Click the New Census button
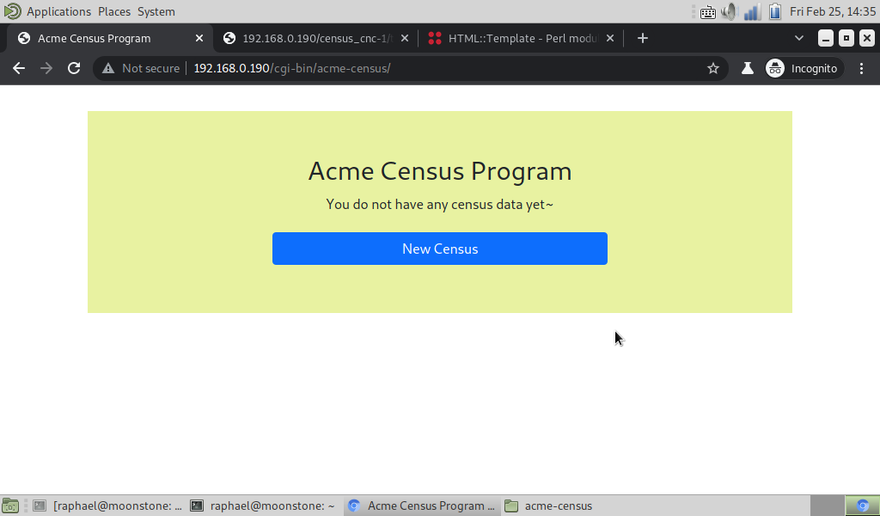 [x=439, y=249]
